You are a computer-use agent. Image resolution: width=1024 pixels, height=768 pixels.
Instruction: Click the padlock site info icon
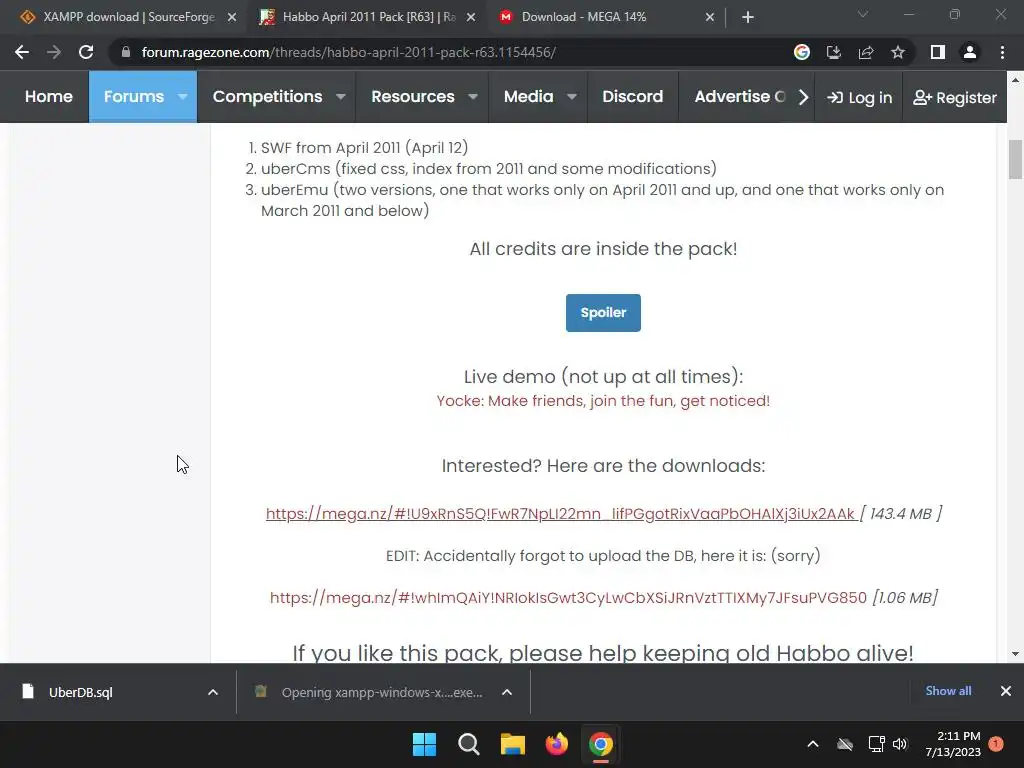[x=125, y=52]
